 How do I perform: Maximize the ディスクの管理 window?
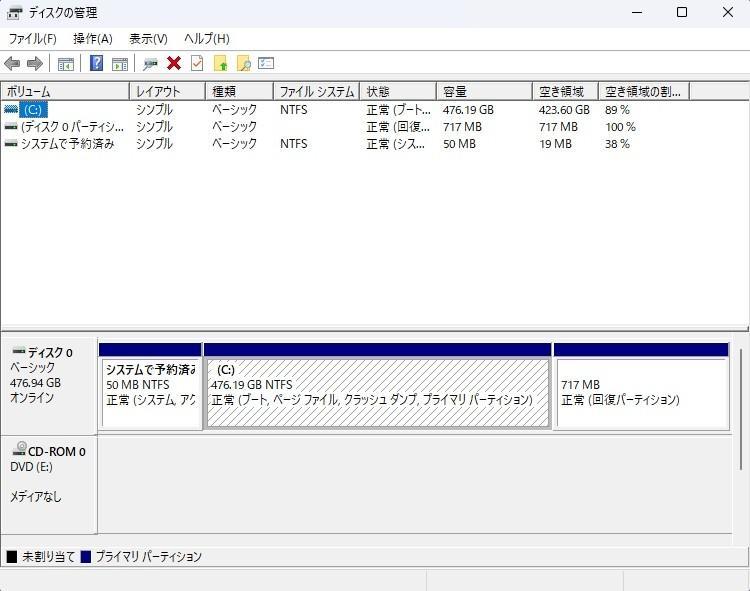click(x=682, y=12)
